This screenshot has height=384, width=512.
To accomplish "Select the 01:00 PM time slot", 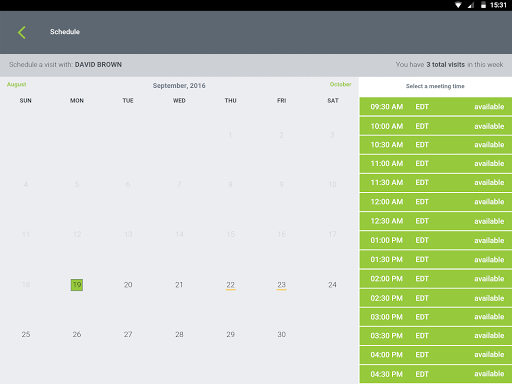I will pyautogui.click(x=436, y=240).
